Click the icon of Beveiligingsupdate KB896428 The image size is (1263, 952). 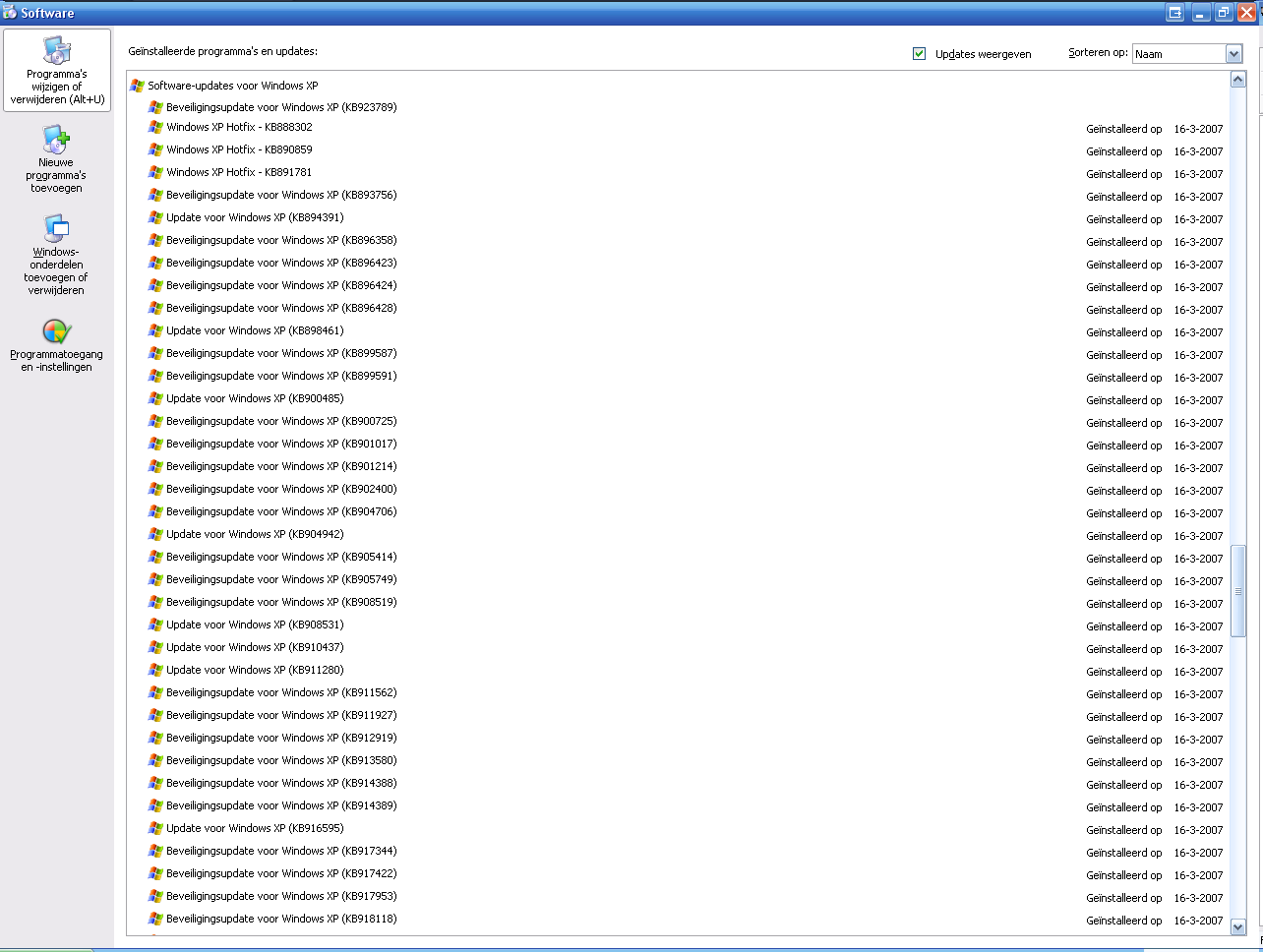[155, 308]
